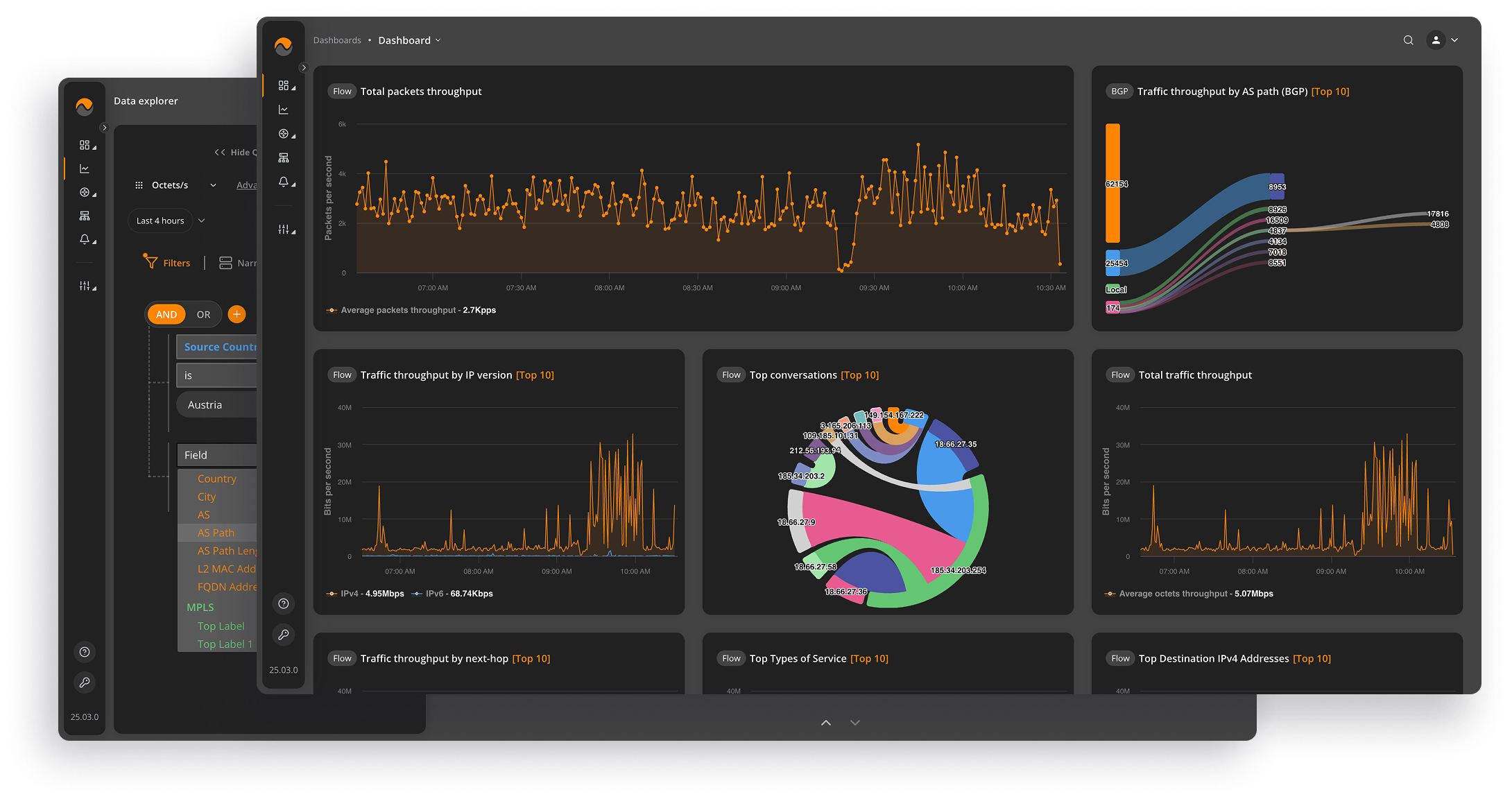Click the search magnifier icon in top bar
This screenshot has width=1512, height=799.
click(x=1409, y=40)
